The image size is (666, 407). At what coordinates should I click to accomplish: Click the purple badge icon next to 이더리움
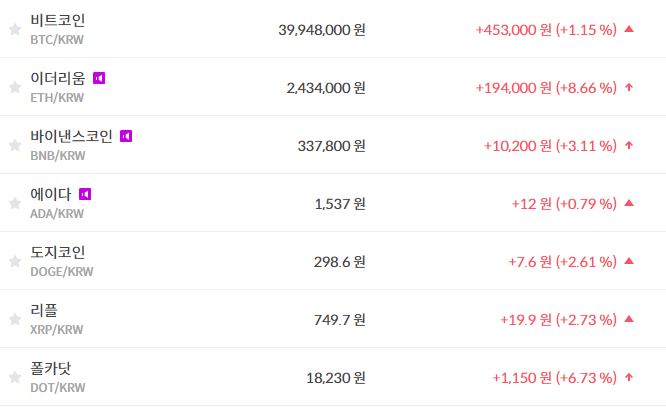coord(98,77)
